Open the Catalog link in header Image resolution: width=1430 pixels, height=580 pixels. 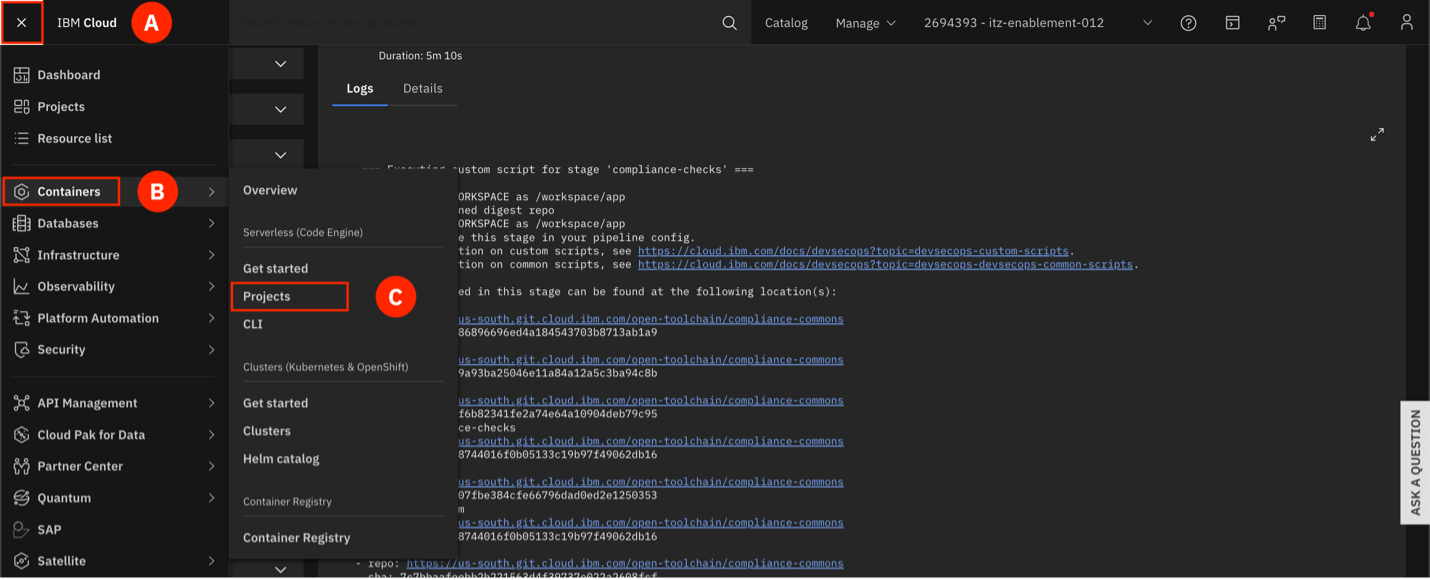pyautogui.click(x=786, y=23)
